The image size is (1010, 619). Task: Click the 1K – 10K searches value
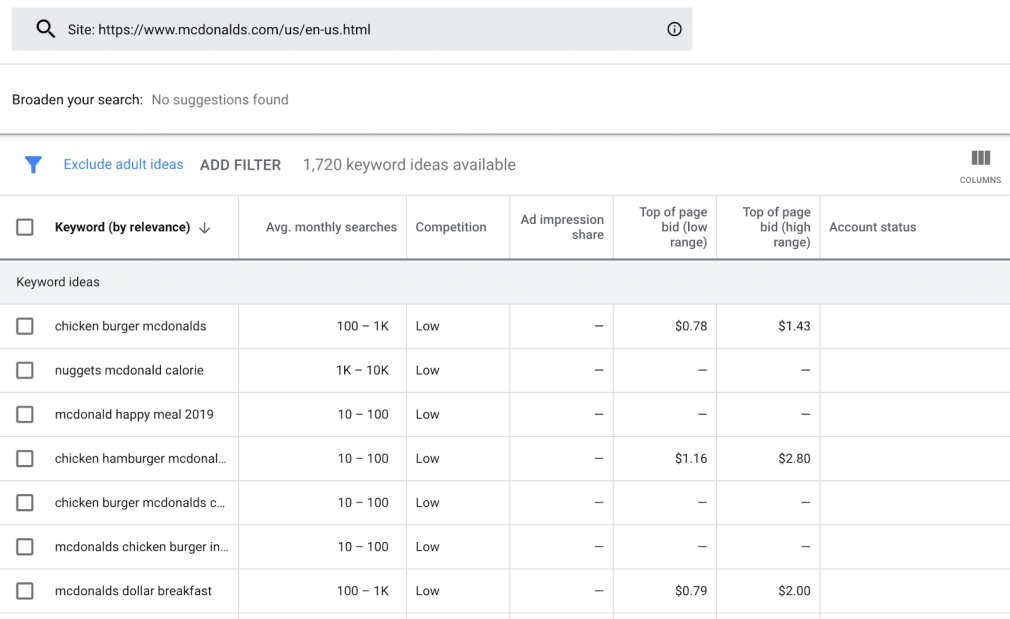pyautogui.click(x=362, y=370)
